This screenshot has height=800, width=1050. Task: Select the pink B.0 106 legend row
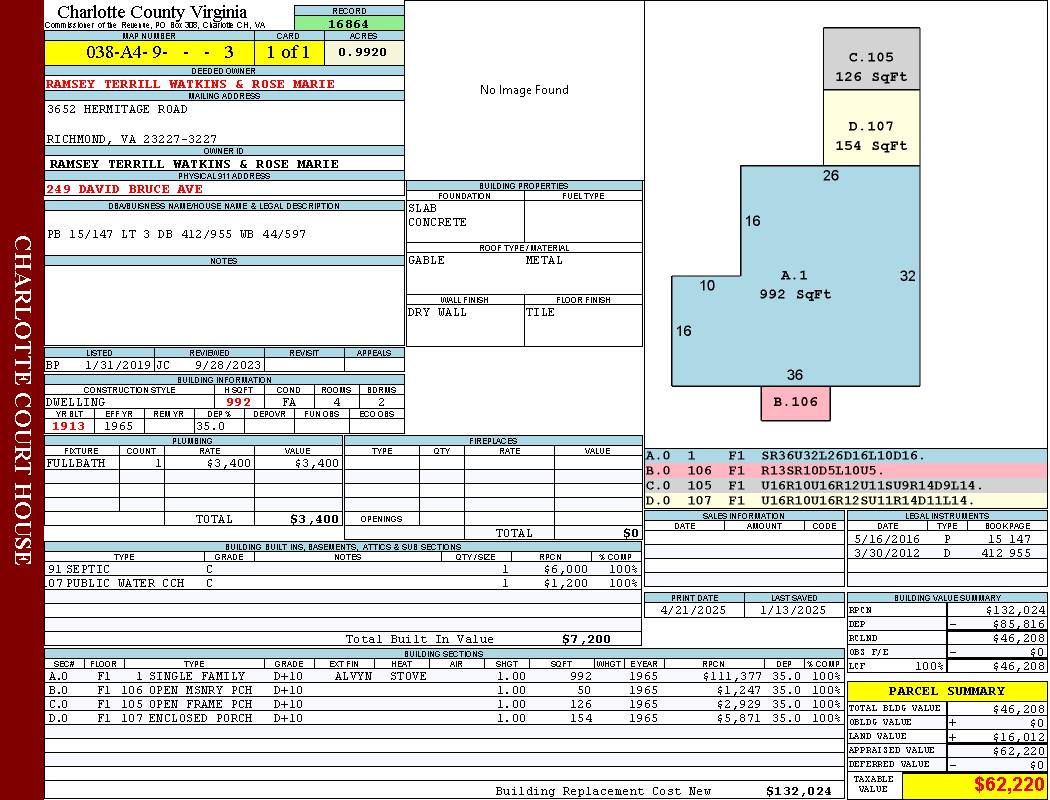(846, 471)
